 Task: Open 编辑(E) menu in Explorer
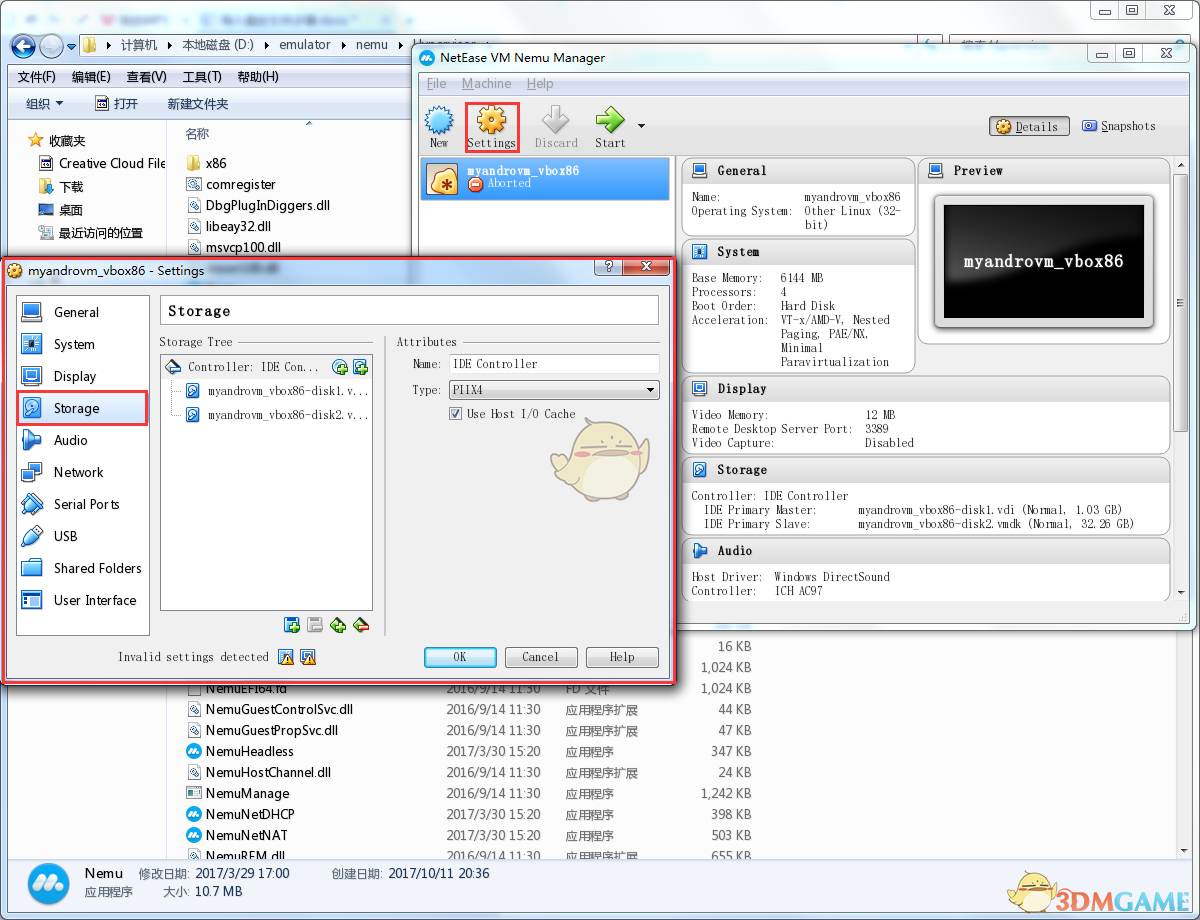click(x=91, y=77)
